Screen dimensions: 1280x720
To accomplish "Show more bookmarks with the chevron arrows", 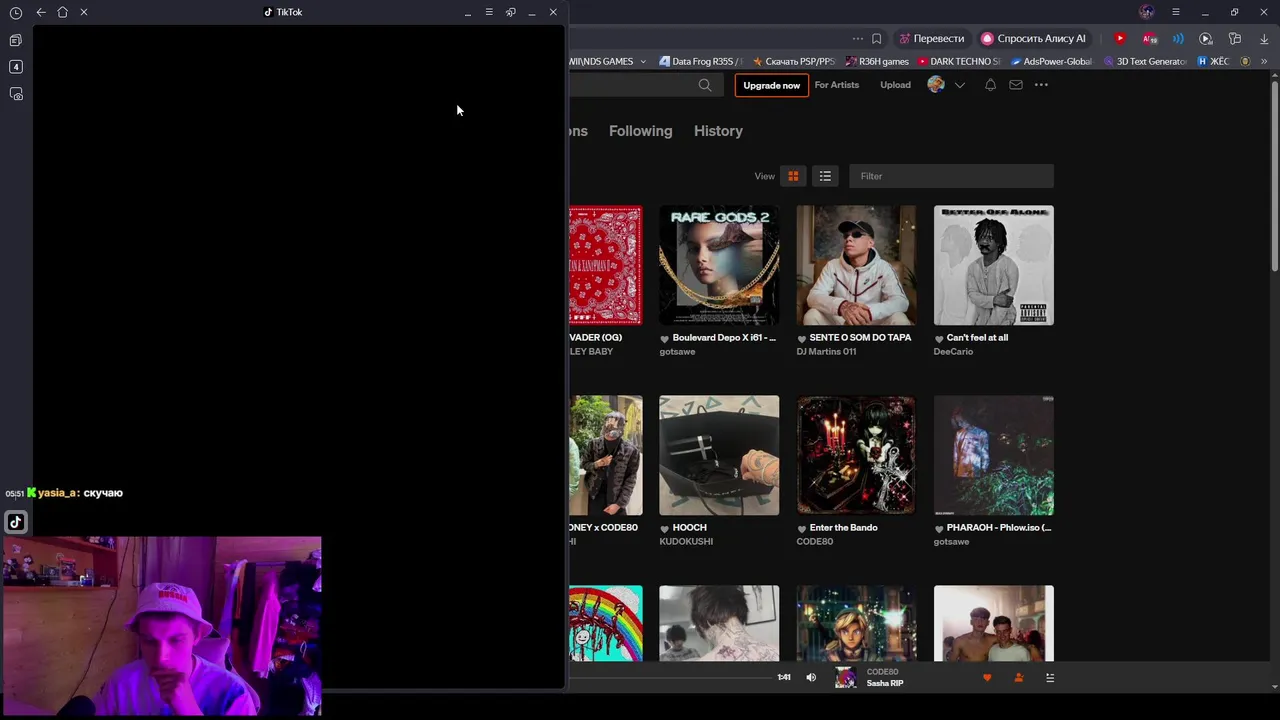I will point(1264,62).
